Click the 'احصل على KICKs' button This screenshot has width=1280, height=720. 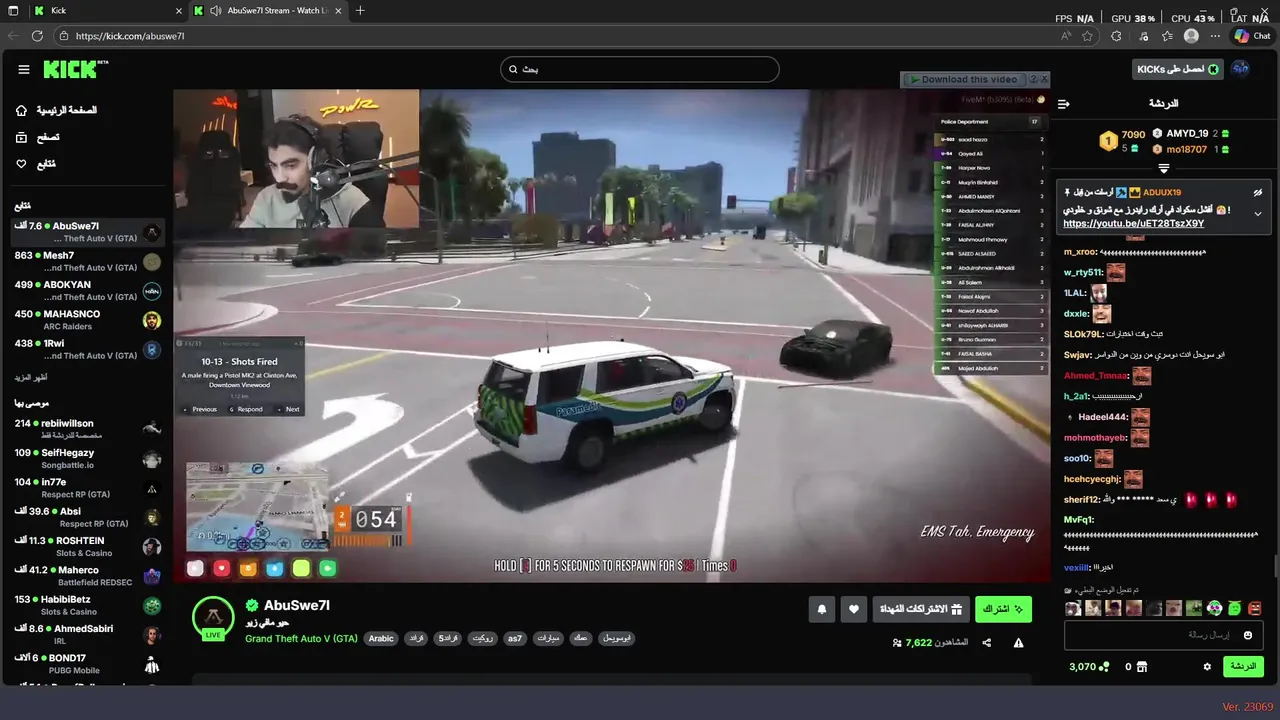[1178, 69]
